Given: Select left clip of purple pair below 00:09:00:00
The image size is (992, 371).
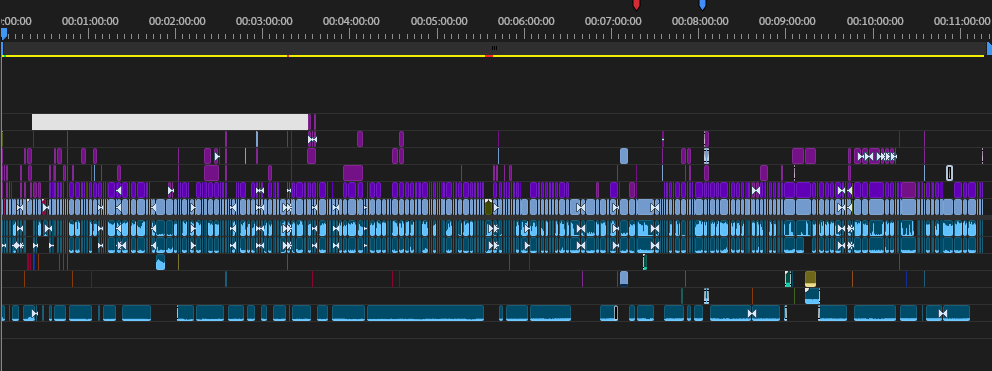Looking at the screenshot, I should [x=798, y=156].
